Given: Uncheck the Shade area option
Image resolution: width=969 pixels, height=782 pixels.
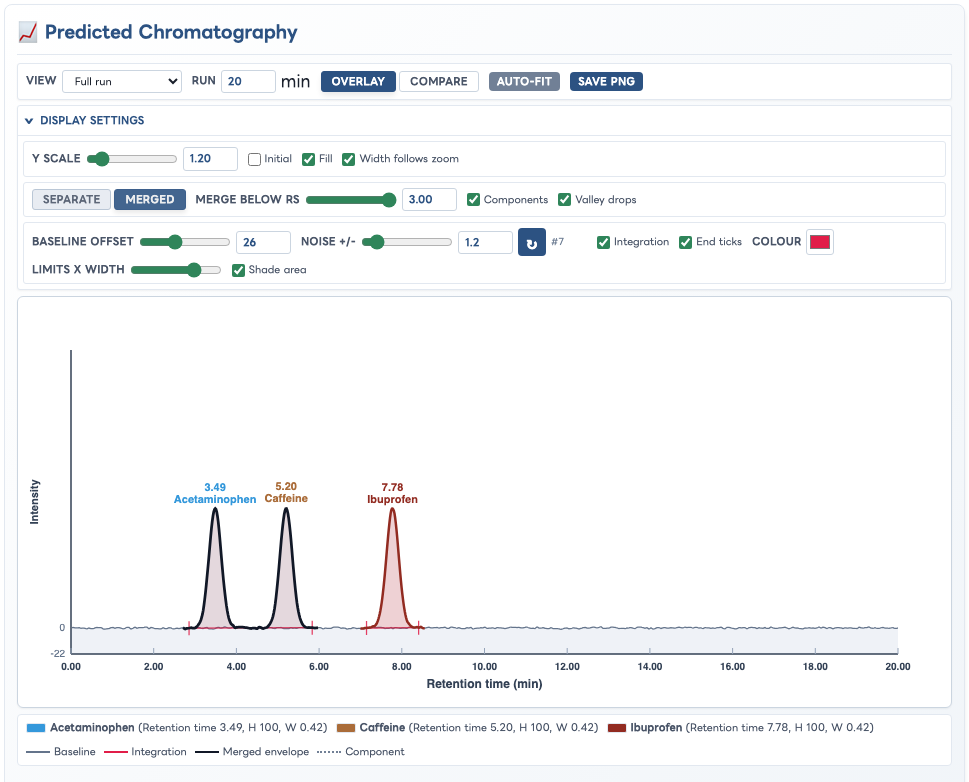Looking at the screenshot, I should click(x=239, y=270).
